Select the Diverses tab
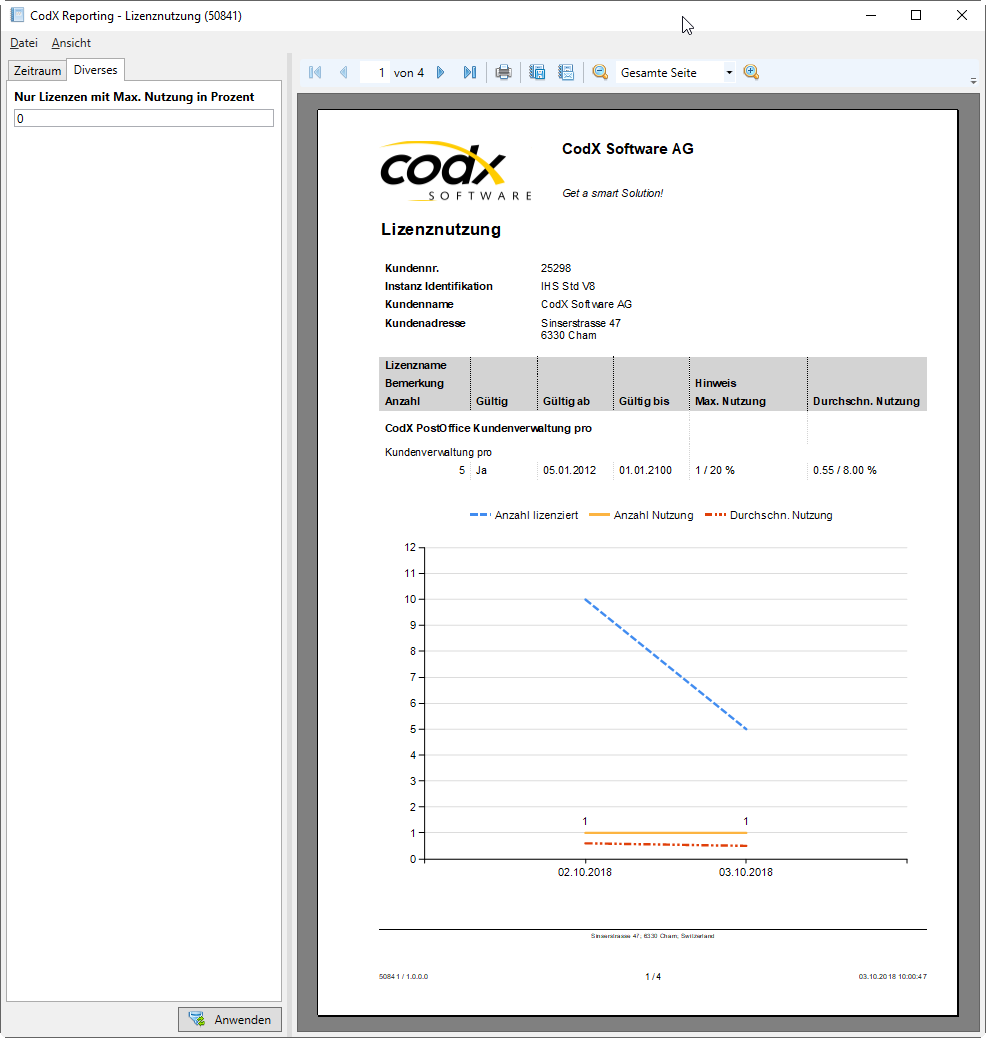Screen dimensions: 986x1038 tap(95, 70)
